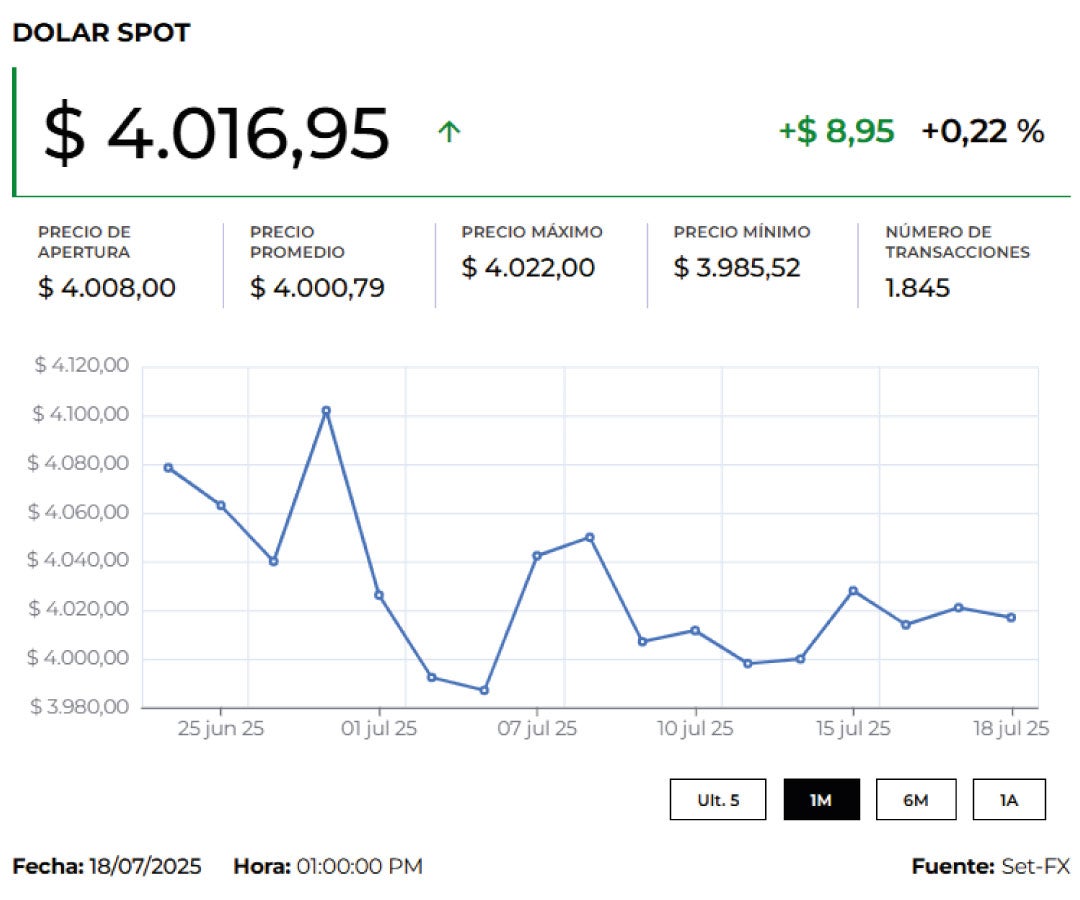Click the +0,22 % percentage change
The height and width of the screenshot is (900, 1080).
[982, 131]
